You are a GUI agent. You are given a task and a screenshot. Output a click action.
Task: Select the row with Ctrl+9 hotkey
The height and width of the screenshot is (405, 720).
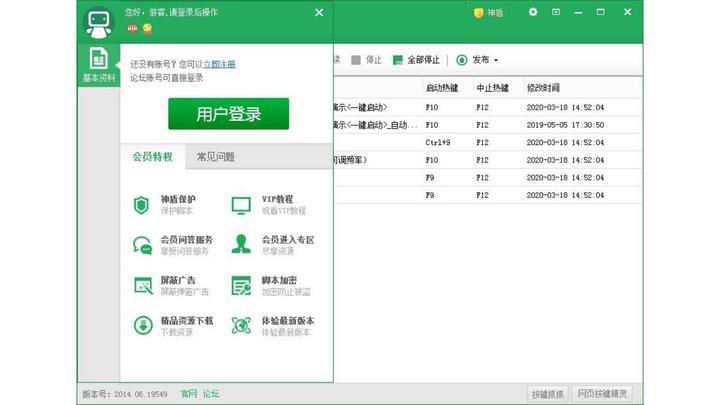point(488,142)
